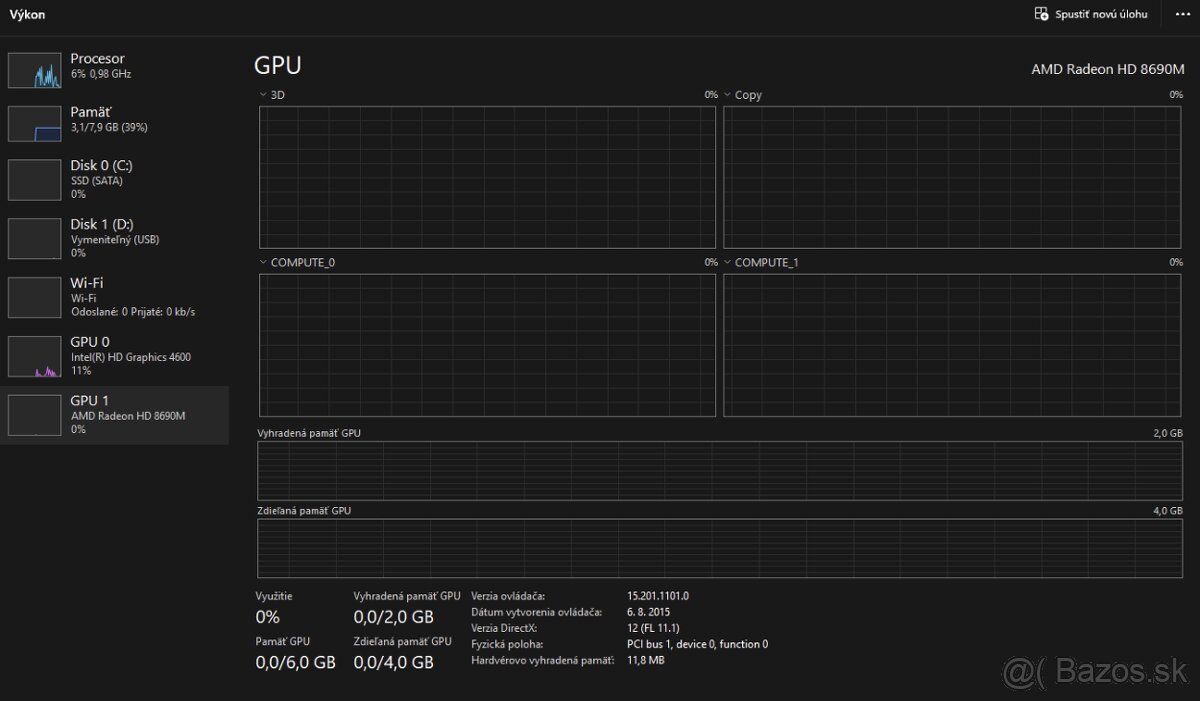Click the Vyhradená pamäť GPU graph
Image resolution: width=1200 pixels, height=701 pixels.
coord(720,470)
